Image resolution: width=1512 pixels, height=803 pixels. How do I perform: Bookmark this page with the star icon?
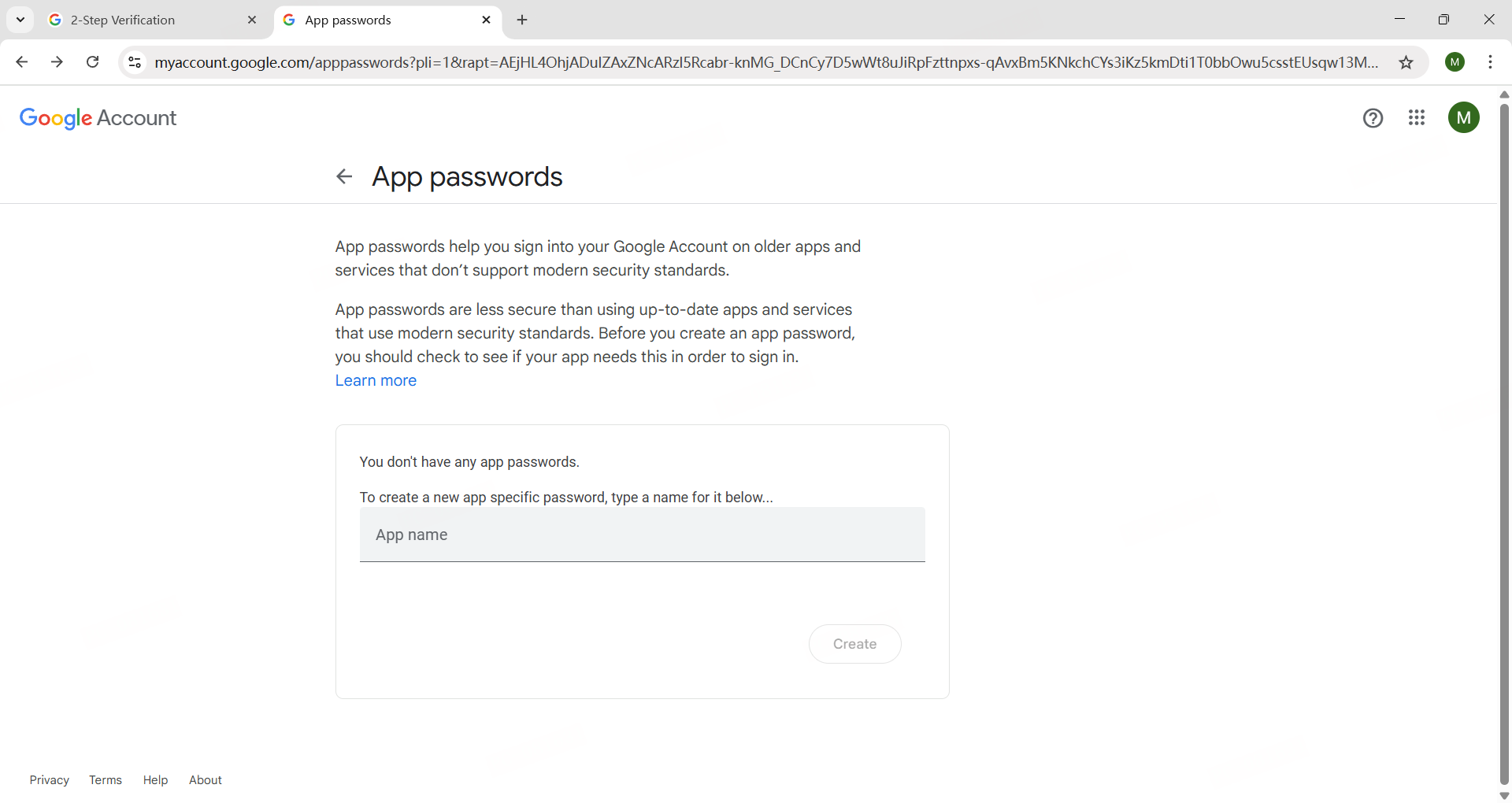point(1406,62)
